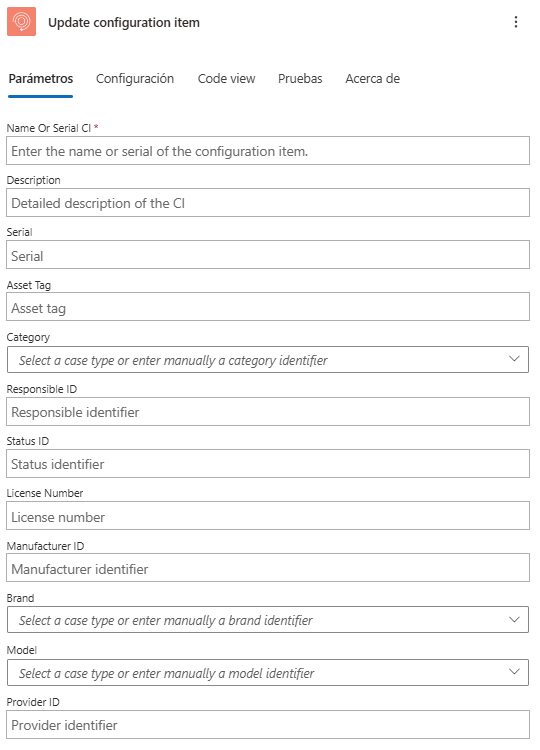Open the three-dot more options menu

pyautogui.click(x=516, y=22)
